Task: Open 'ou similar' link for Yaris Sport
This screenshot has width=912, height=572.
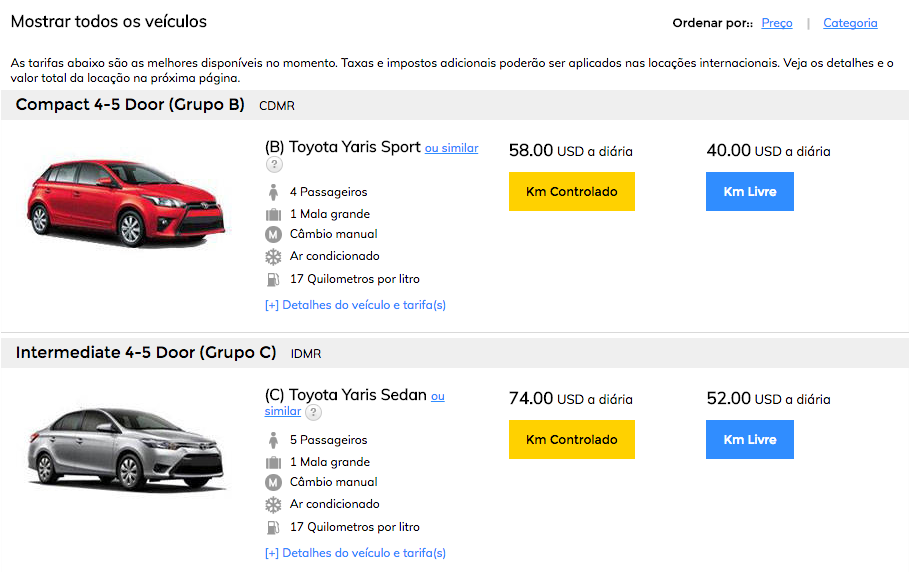Action: 451,148
